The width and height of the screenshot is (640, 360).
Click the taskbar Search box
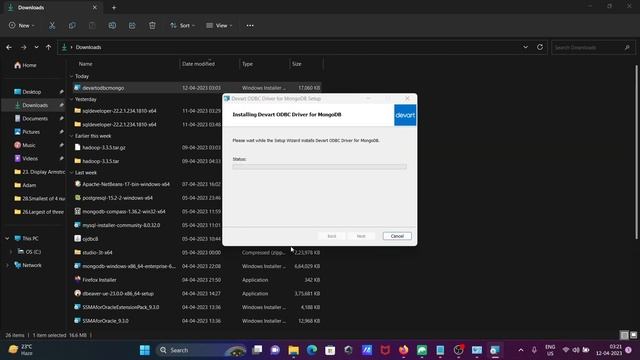[202, 350]
